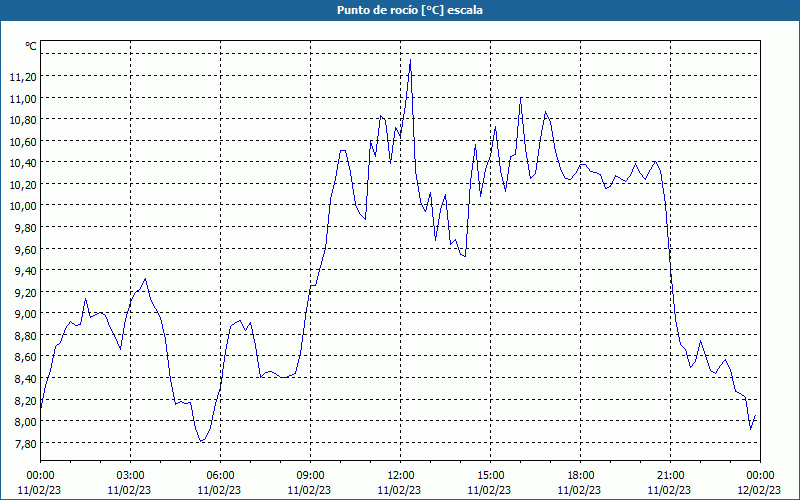This screenshot has width=800, height=500.
Task: Click the 9,00 y-axis label
Action: [26, 314]
